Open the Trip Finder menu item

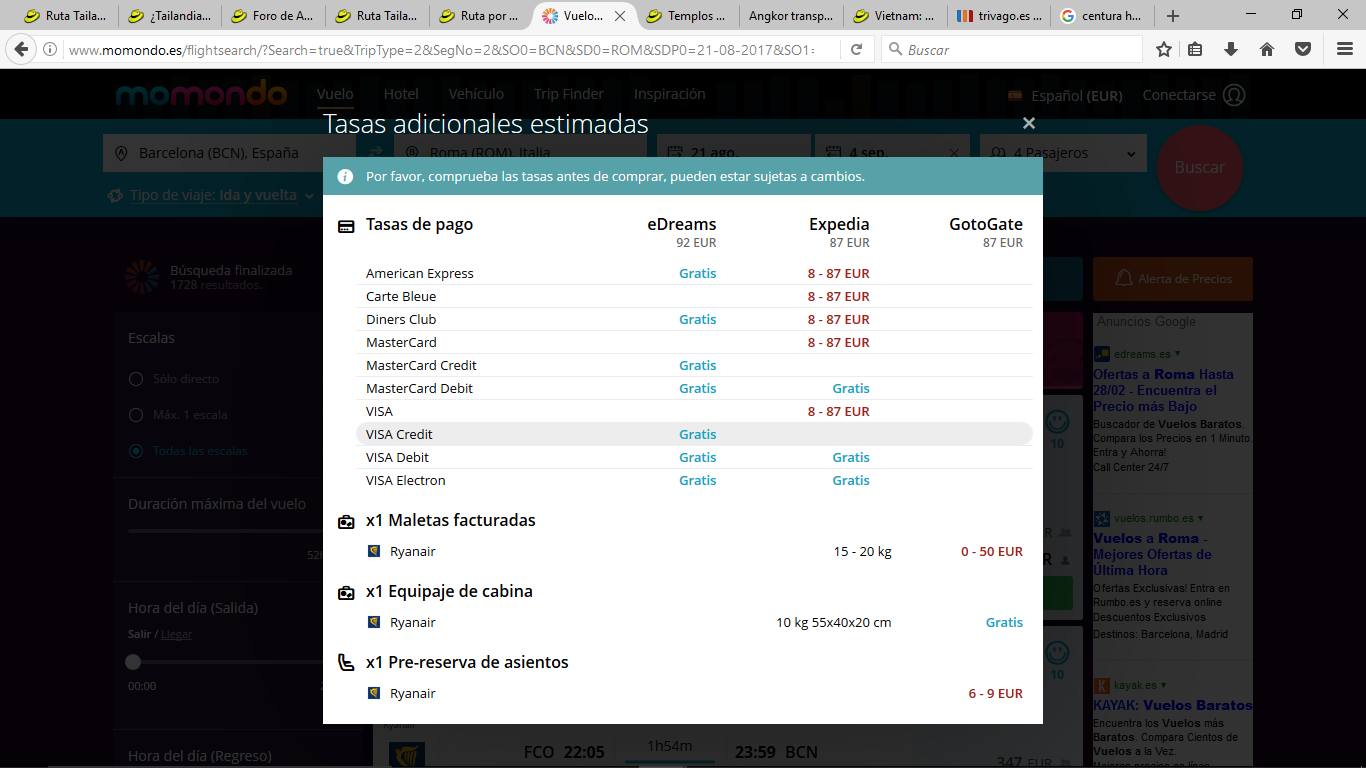pyautogui.click(x=569, y=94)
